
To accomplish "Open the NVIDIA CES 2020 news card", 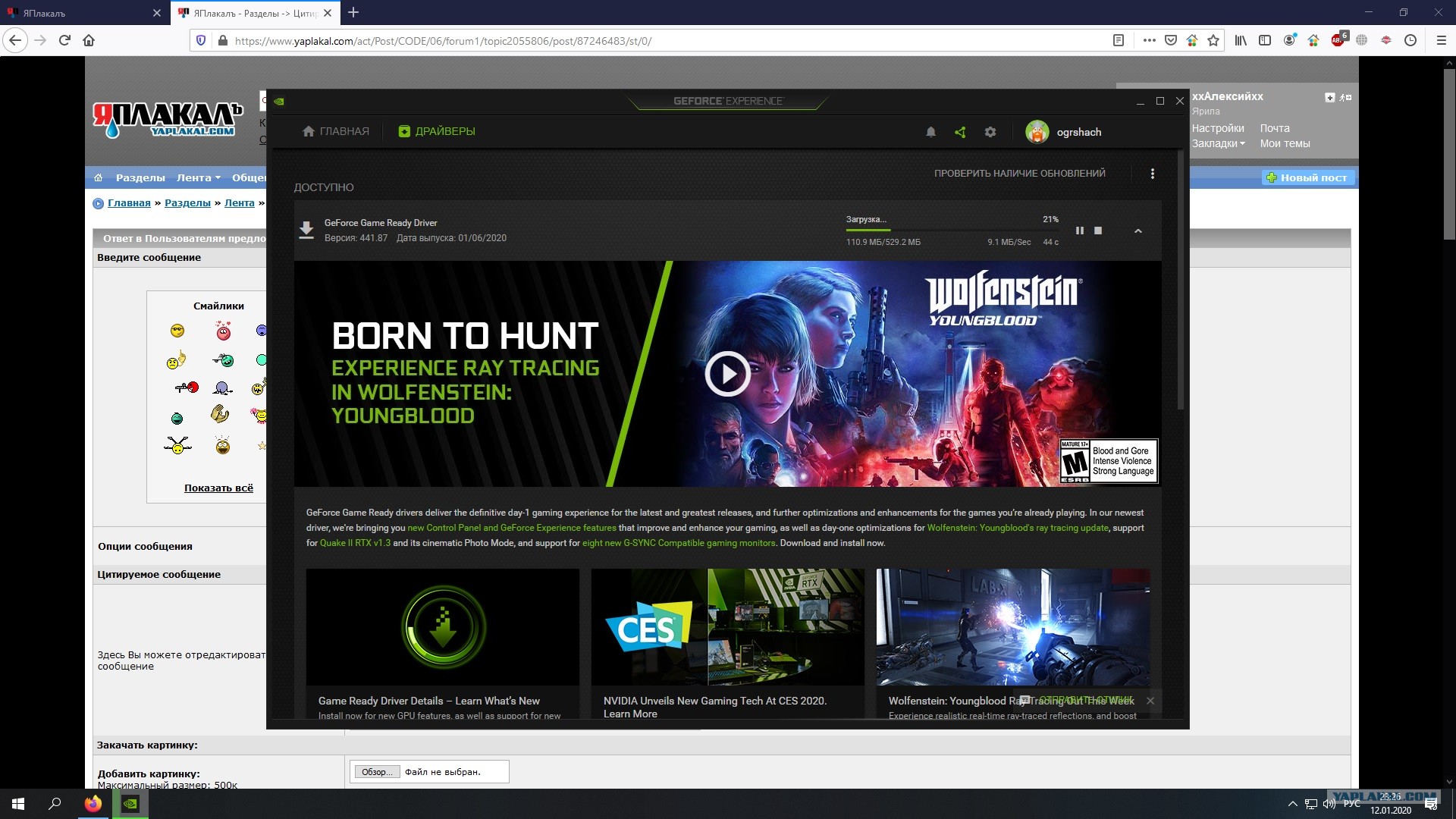I will pyautogui.click(x=728, y=643).
